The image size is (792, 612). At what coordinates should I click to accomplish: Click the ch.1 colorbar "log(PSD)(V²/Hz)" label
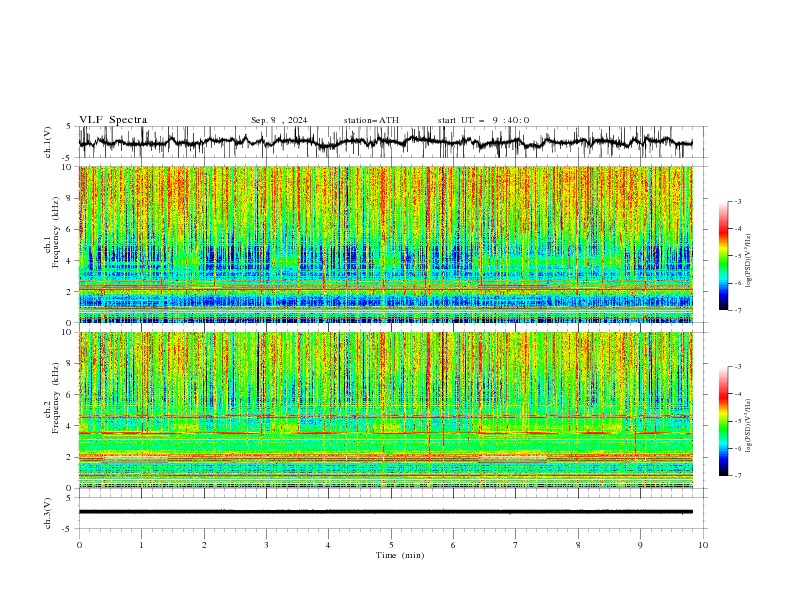tap(748, 261)
